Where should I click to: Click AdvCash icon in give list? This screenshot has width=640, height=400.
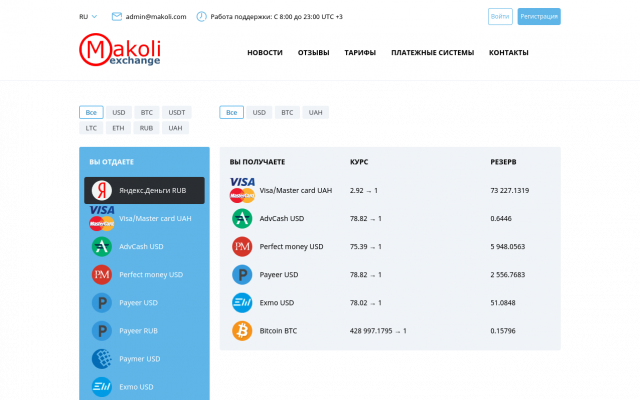[102, 247]
